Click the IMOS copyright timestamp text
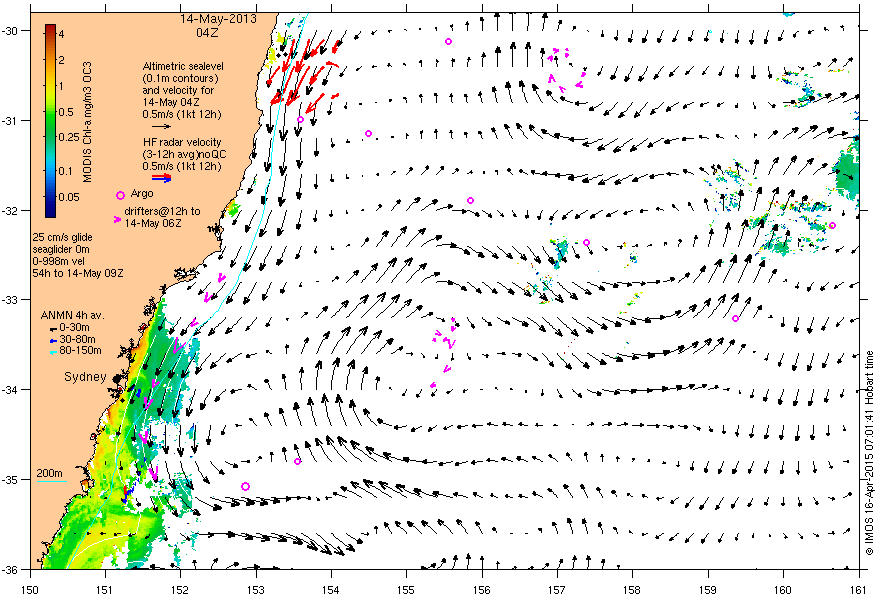Image resolution: width=880 pixels, height=600 pixels. point(869,454)
